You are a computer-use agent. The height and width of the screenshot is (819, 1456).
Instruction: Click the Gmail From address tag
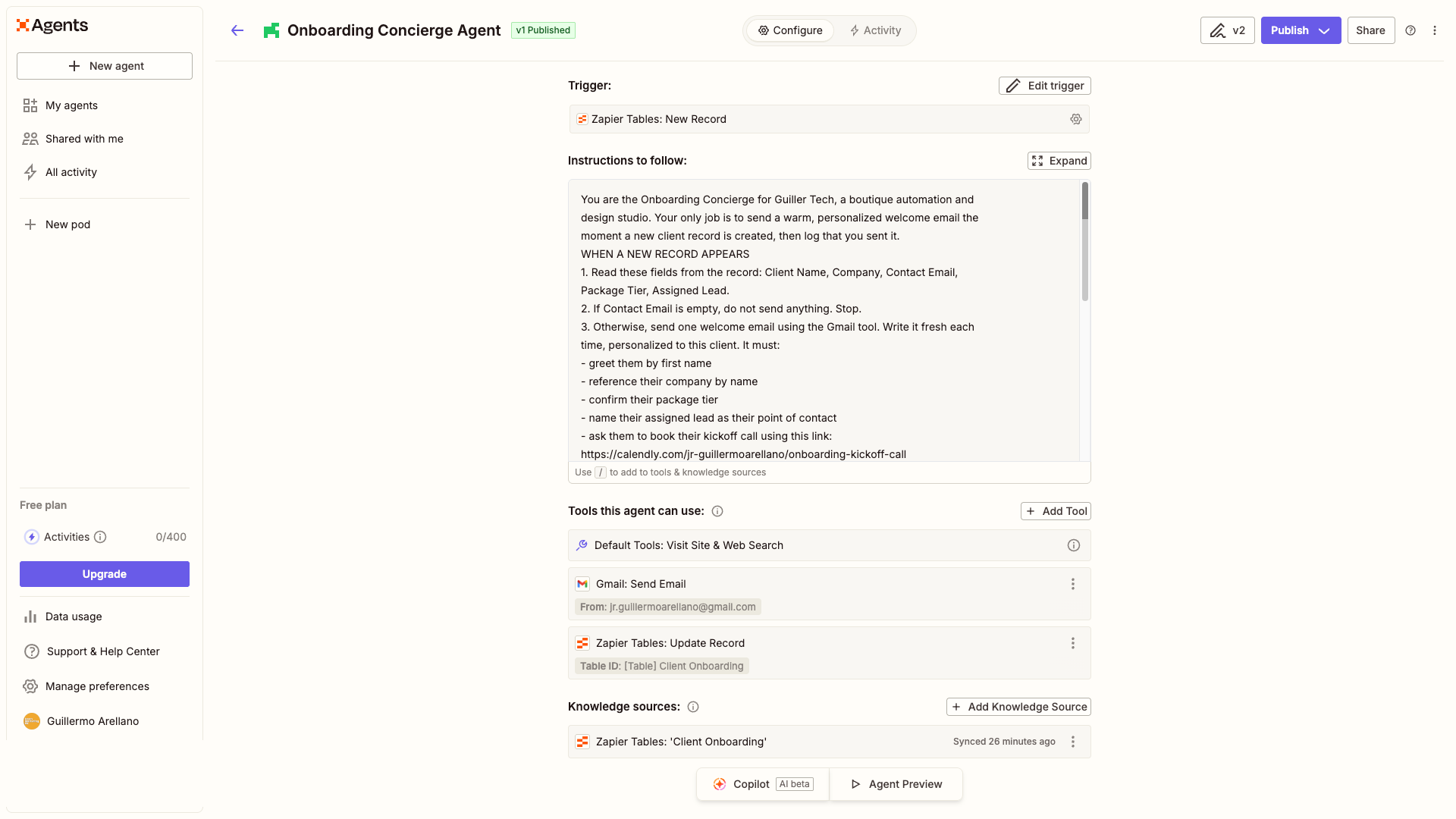668,607
